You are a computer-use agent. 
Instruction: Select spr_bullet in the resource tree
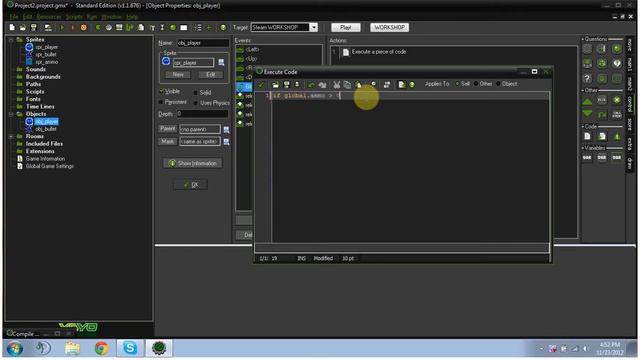[x=46, y=54]
